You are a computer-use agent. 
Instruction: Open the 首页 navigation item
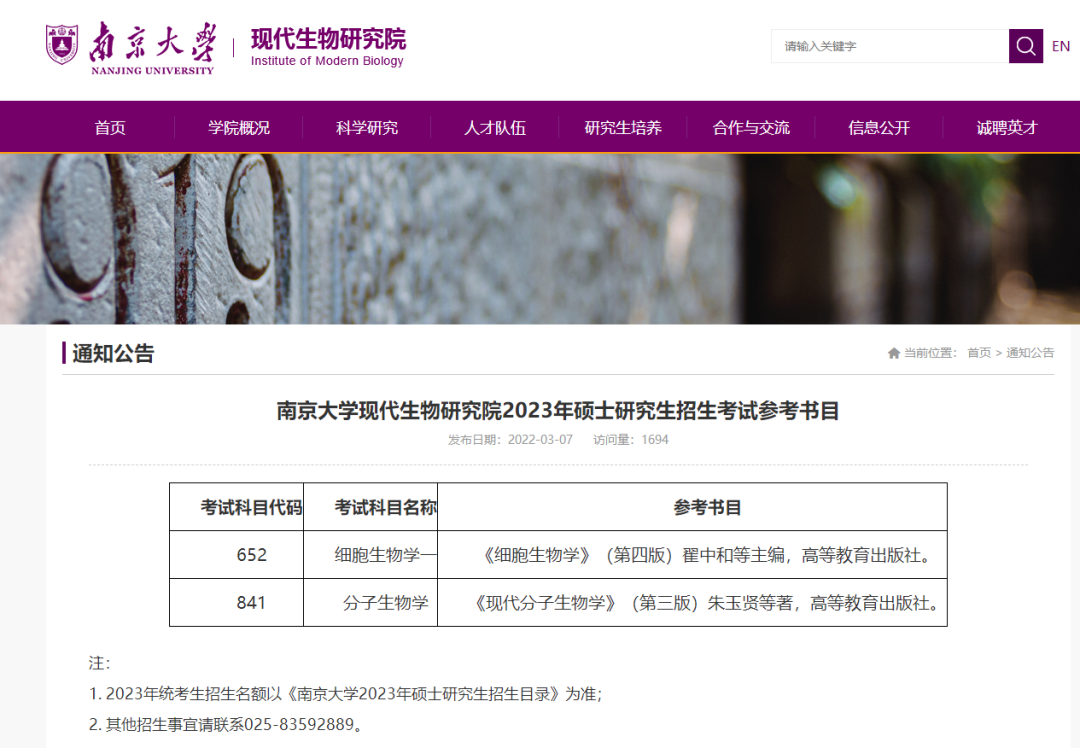point(109,127)
